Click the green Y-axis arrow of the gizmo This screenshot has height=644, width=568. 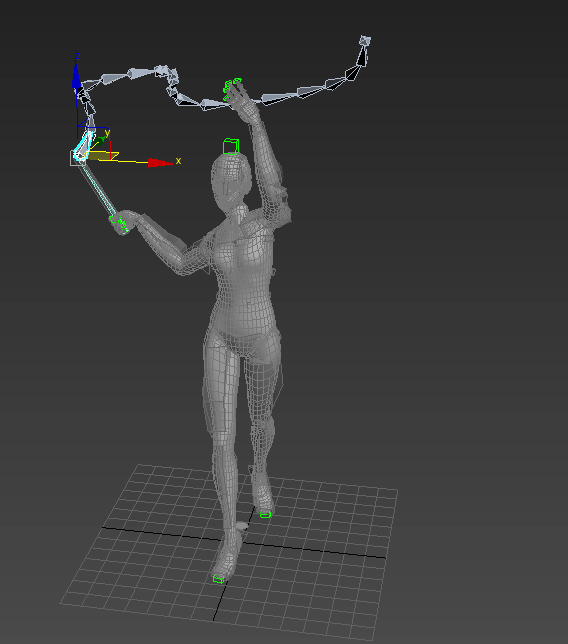[99, 141]
